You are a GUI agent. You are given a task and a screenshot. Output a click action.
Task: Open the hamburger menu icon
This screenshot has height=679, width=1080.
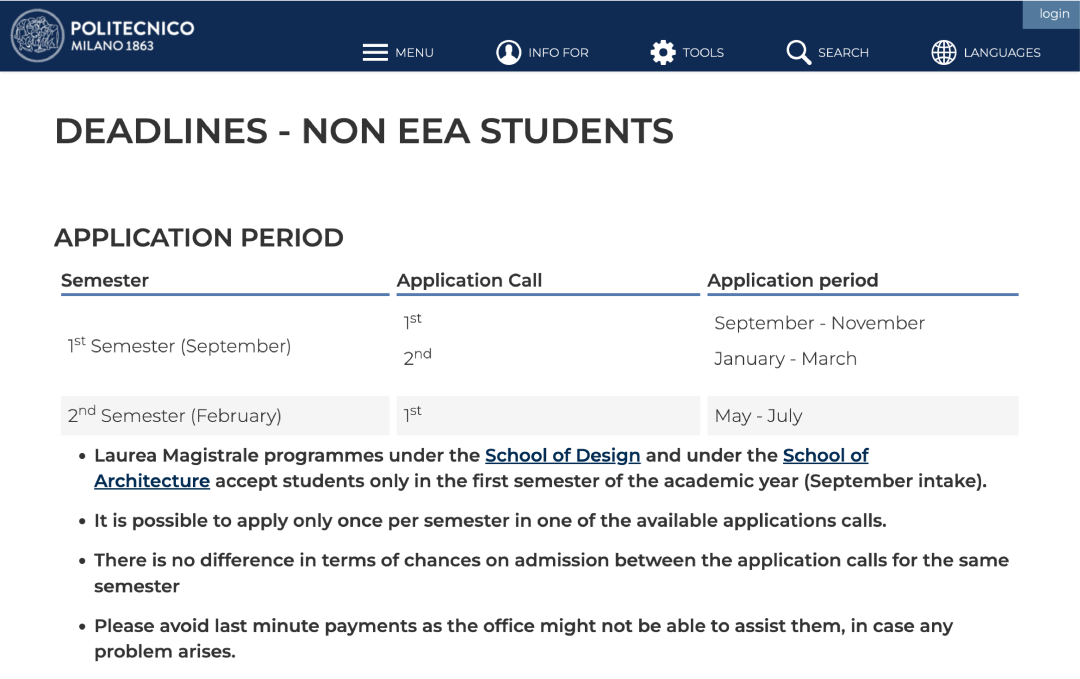(x=375, y=52)
